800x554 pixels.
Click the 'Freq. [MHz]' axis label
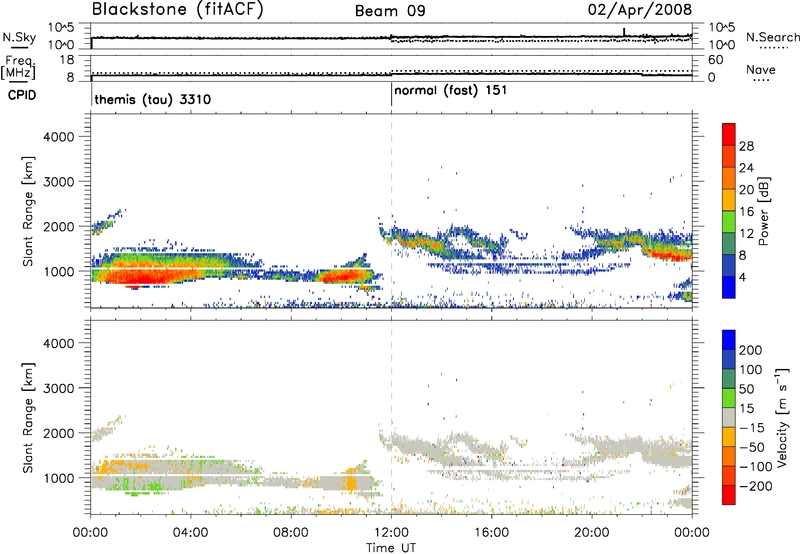18,67
